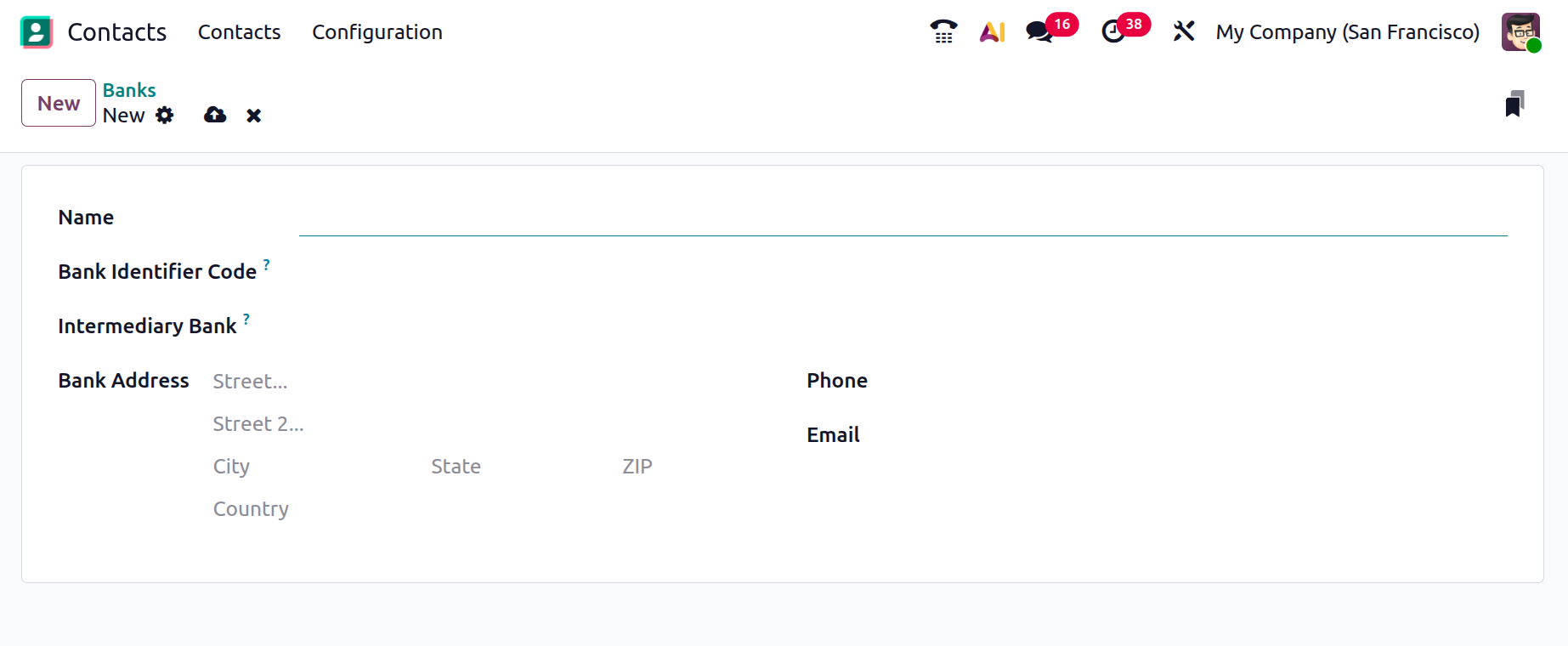Screen dimensions: 1568x646
Task: Click the New button
Action: pos(59,103)
